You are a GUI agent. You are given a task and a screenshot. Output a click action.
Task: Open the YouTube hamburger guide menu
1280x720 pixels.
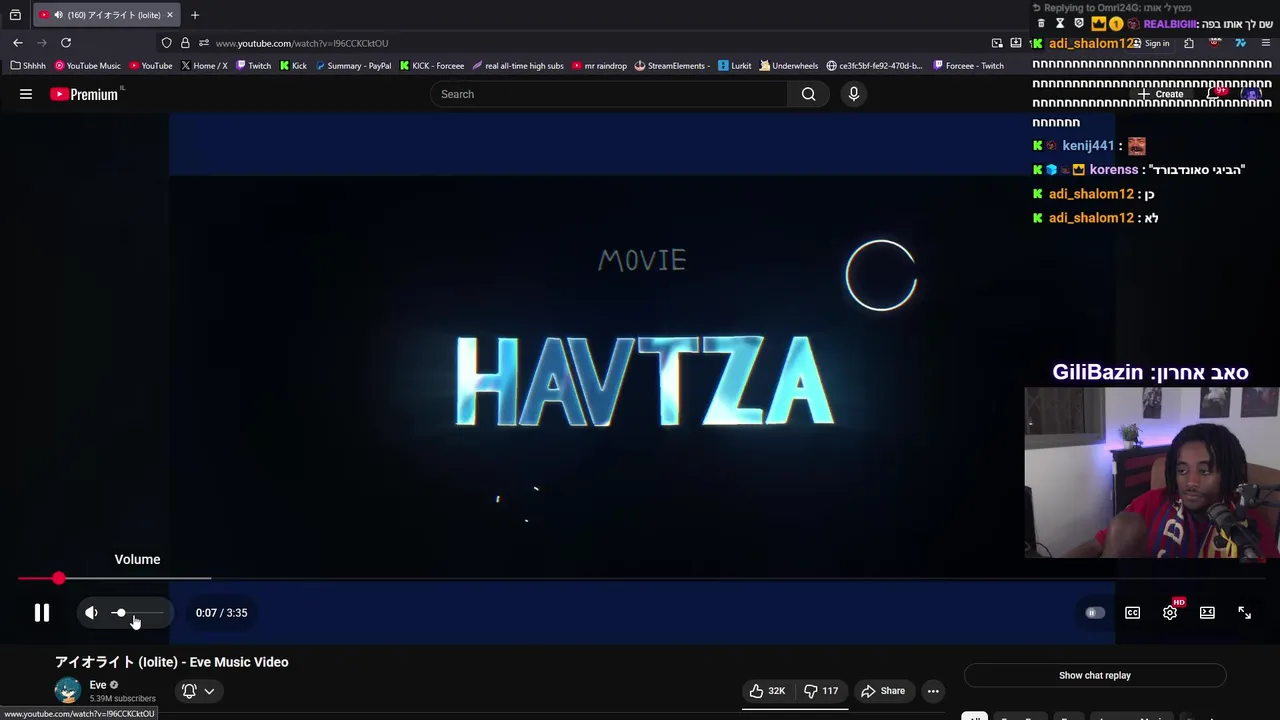coord(26,94)
